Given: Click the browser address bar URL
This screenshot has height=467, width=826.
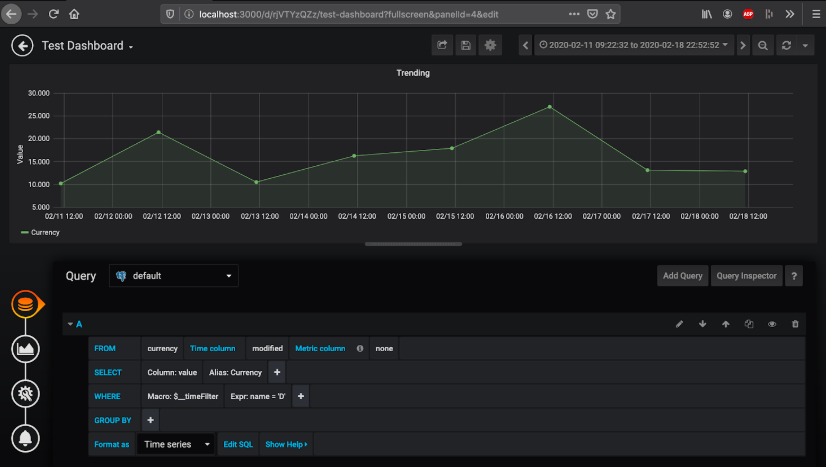Looking at the screenshot, I should pyautogui.click(x=348, y=14).
